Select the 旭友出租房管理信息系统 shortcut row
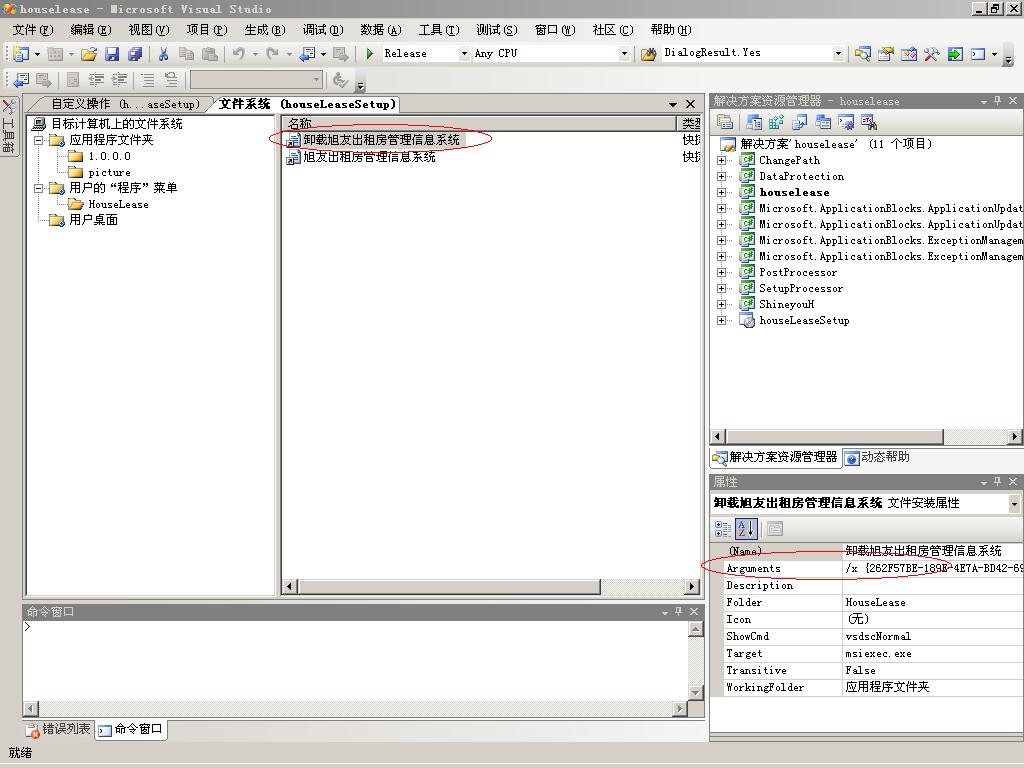Screen dimensions: 1024x768 point(369,157)
